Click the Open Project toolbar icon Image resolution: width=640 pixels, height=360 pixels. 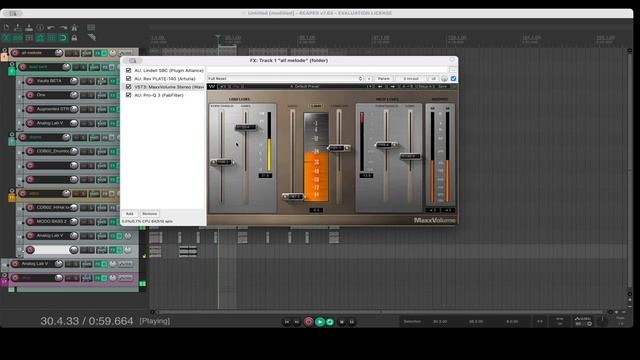point(18,28)
